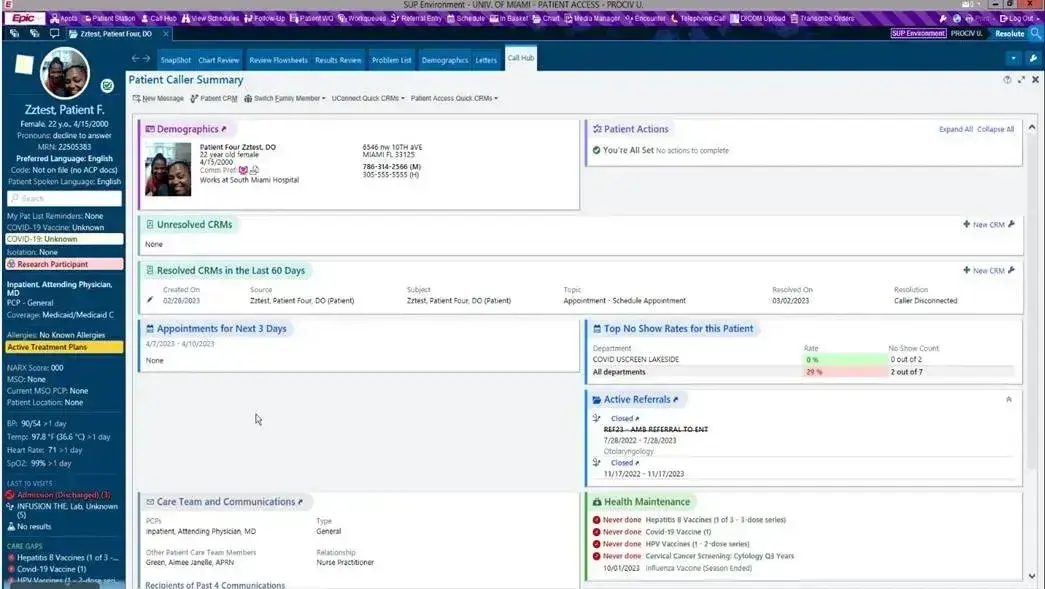Expand UConnect Quick CRMs dropdown
The image size is (1045, 589).
368,99
